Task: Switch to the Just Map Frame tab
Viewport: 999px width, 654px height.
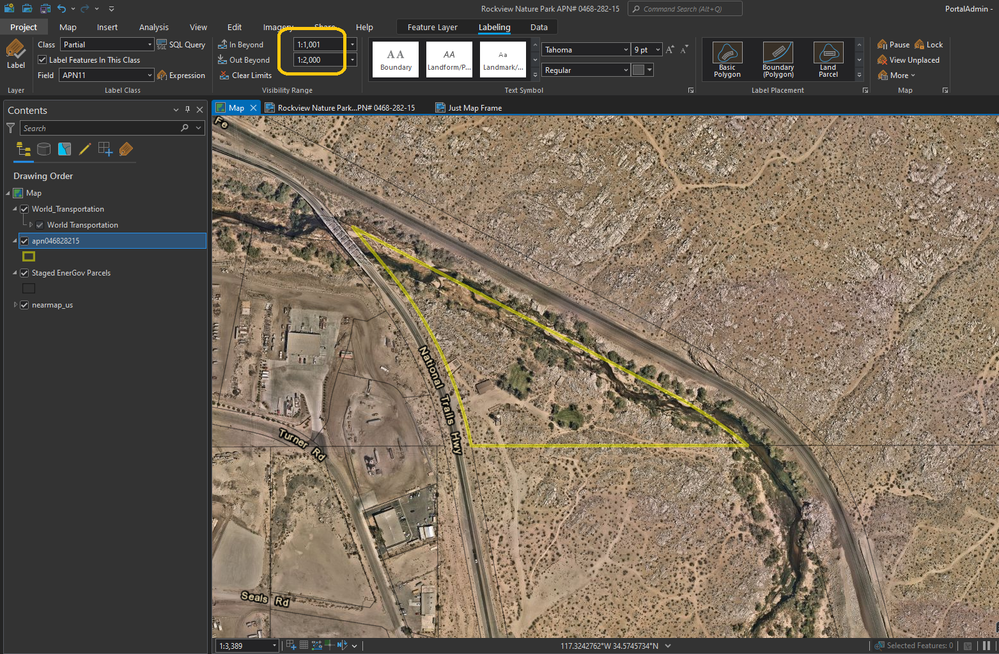Action: pos(474,108)
